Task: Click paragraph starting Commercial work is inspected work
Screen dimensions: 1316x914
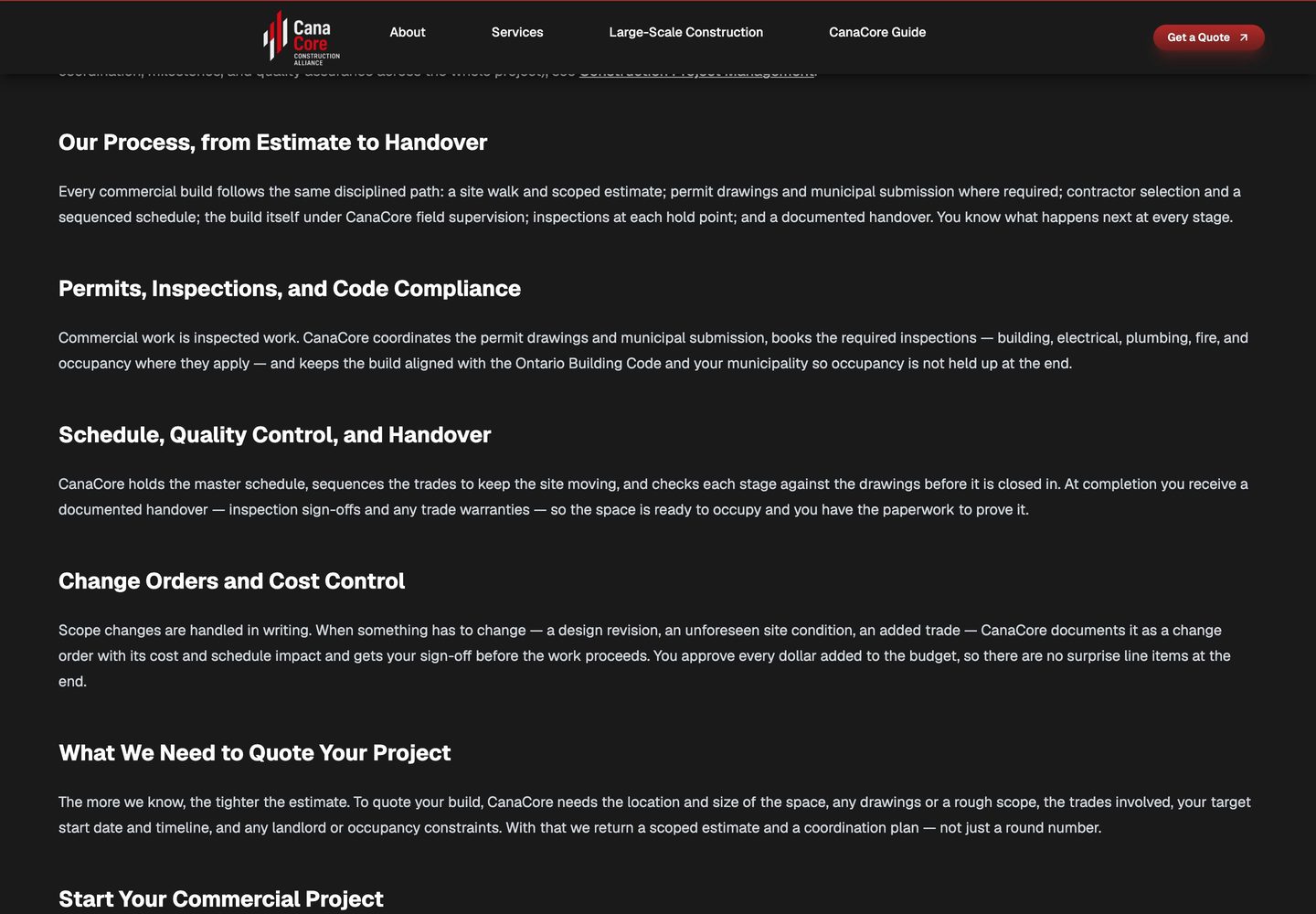Action: 653,351
